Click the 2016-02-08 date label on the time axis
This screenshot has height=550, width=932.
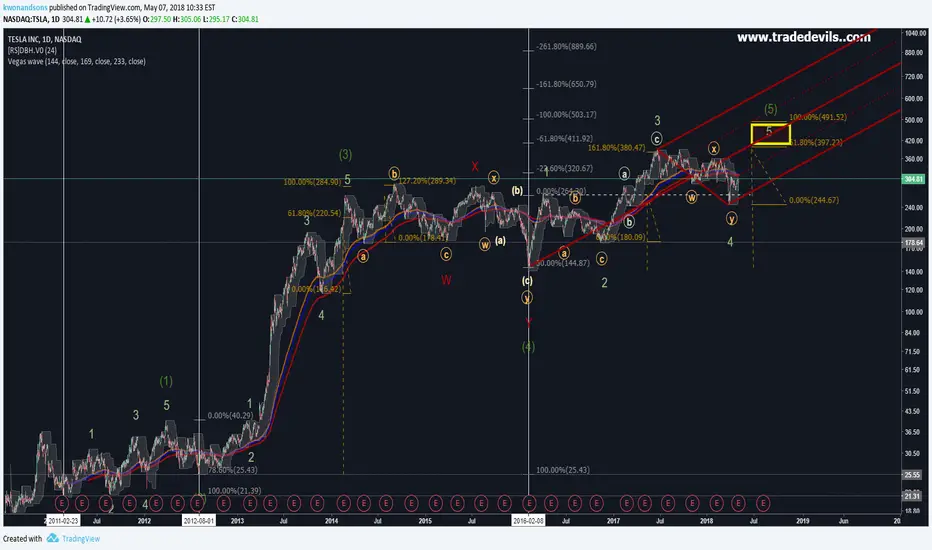coord(528,521)
